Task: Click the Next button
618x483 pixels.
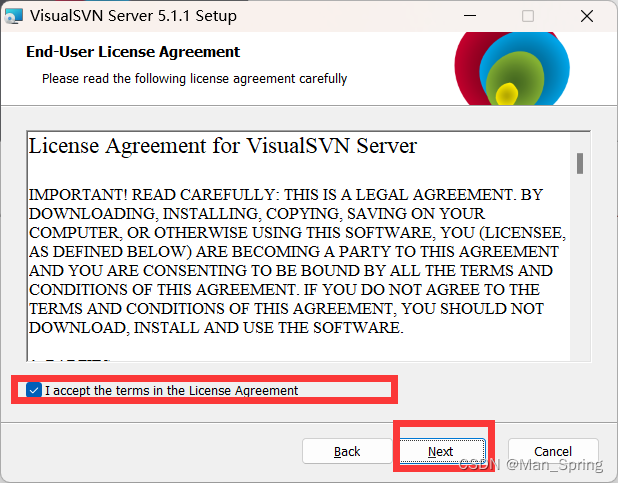Action: pos(442,451)
